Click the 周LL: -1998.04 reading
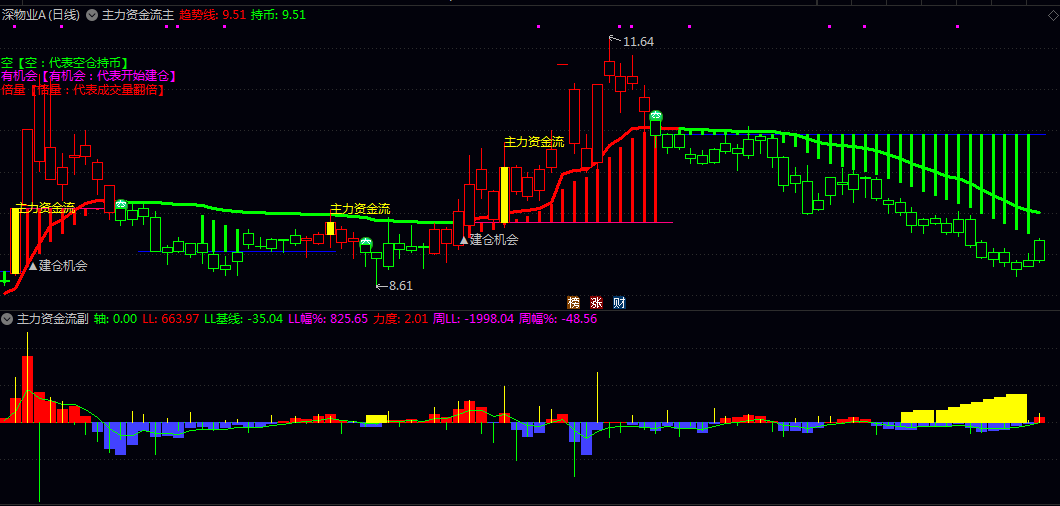1060x506 pixels. click(474, 319)
